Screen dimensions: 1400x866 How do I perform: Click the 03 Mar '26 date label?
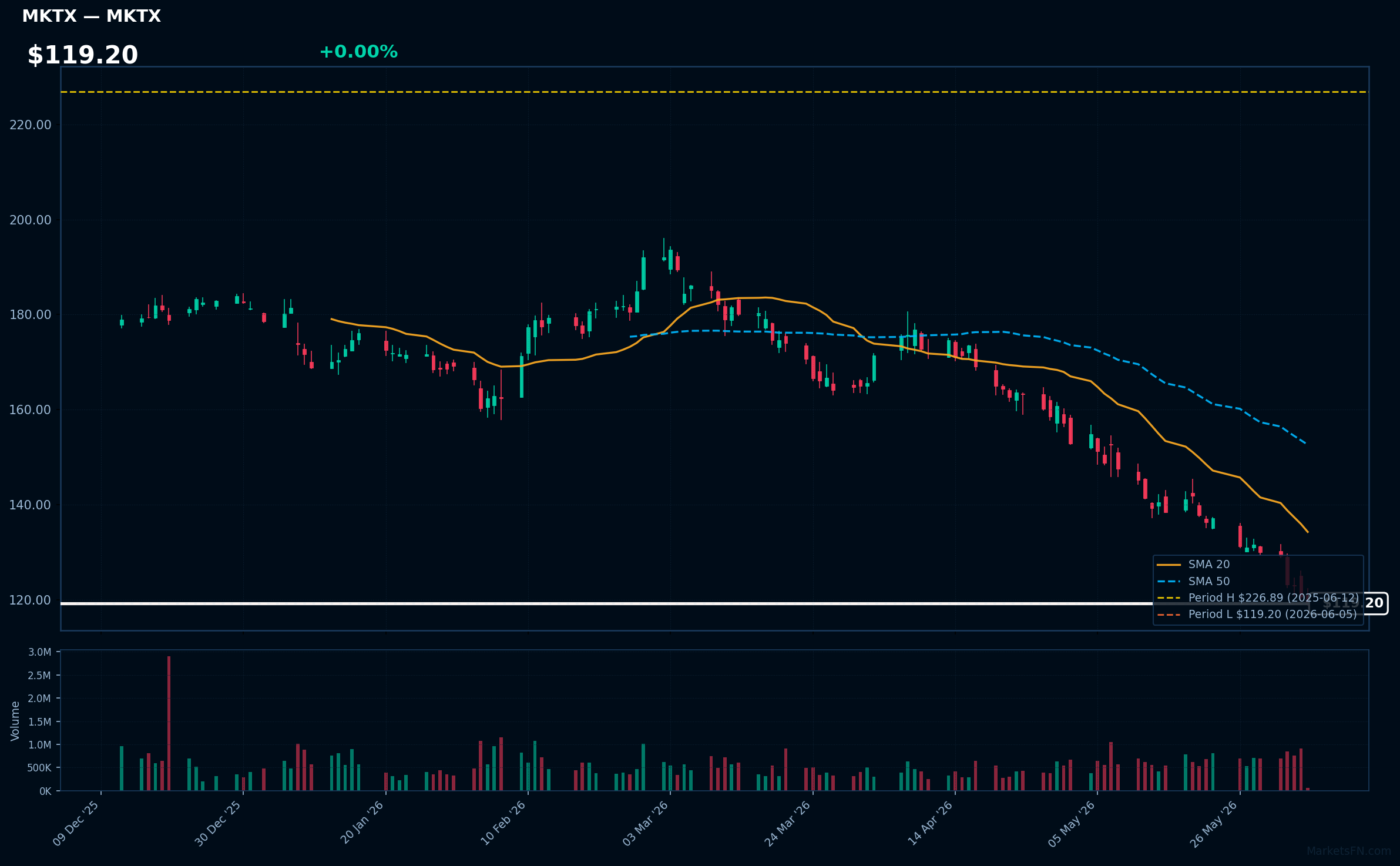[646, 823]
